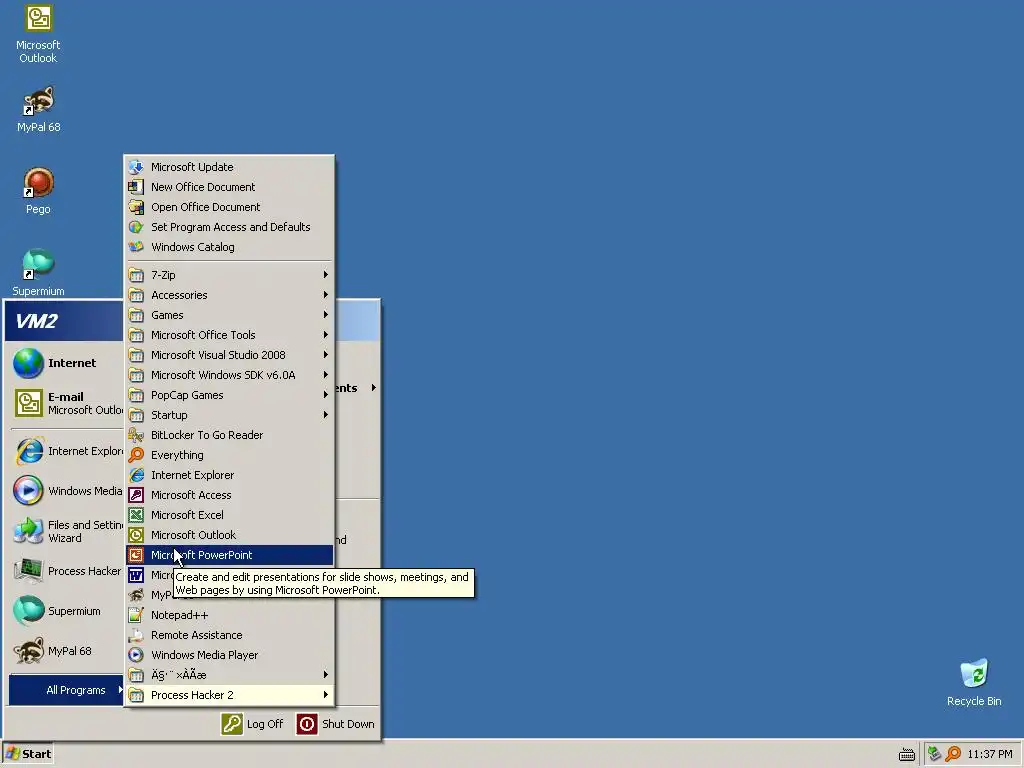Click the Notepad++ icon
The height and width of the screenshot is (768, 1024).
(136, 615)
